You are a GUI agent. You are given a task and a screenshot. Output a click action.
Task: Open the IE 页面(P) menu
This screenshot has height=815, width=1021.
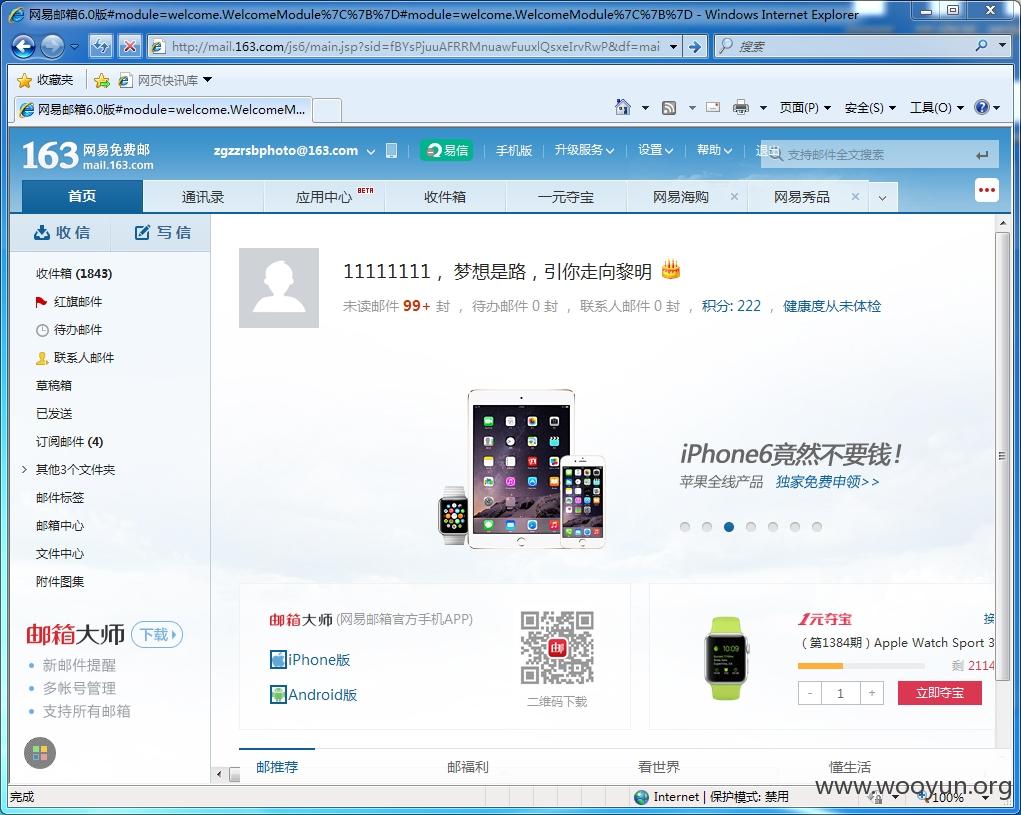[805, 107]
